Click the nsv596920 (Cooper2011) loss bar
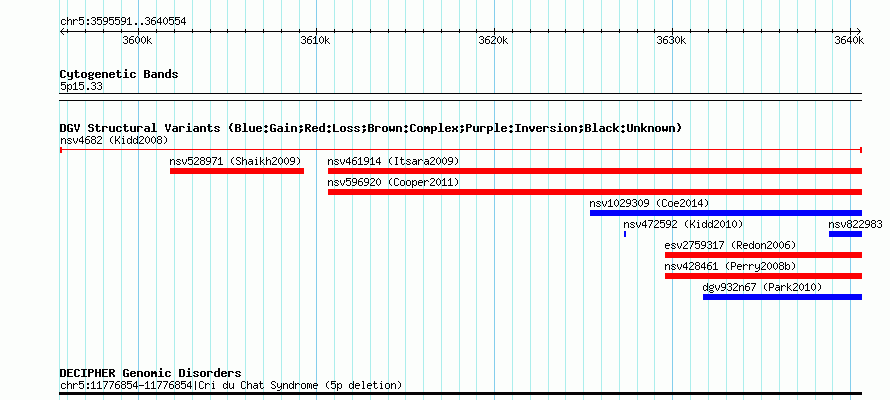 click(x=595, y=192)
